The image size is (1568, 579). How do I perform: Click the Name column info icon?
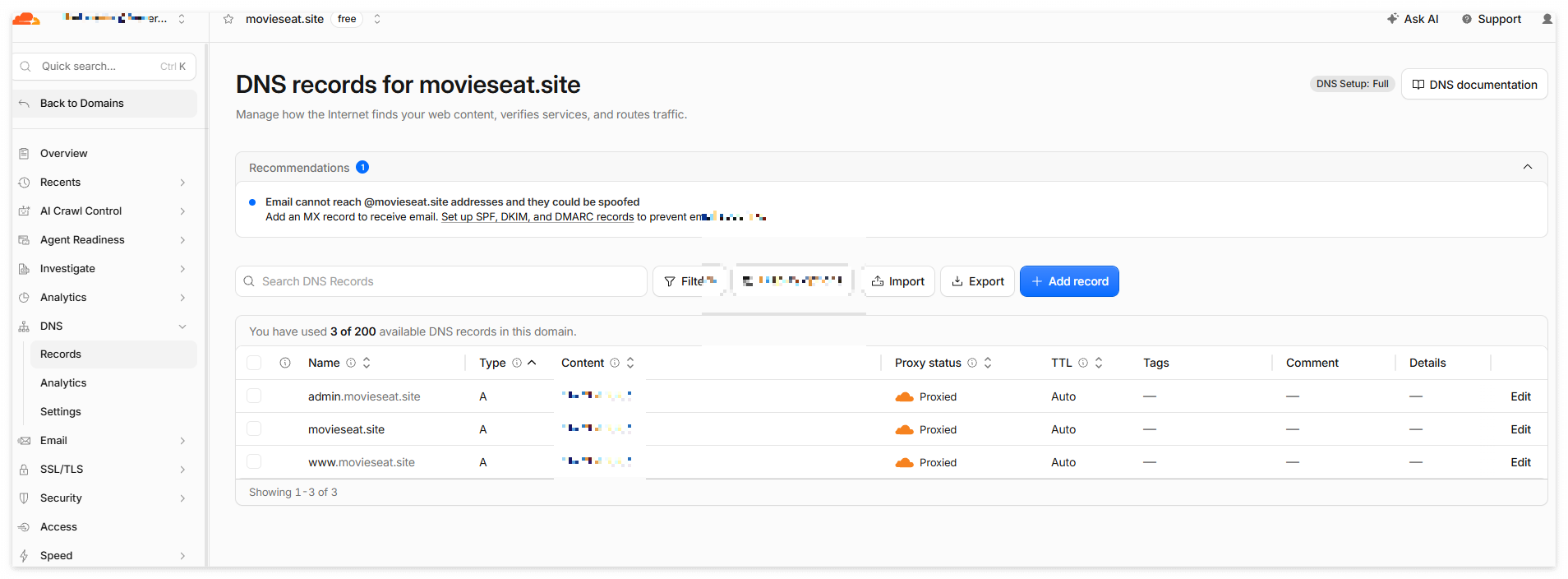351,363
